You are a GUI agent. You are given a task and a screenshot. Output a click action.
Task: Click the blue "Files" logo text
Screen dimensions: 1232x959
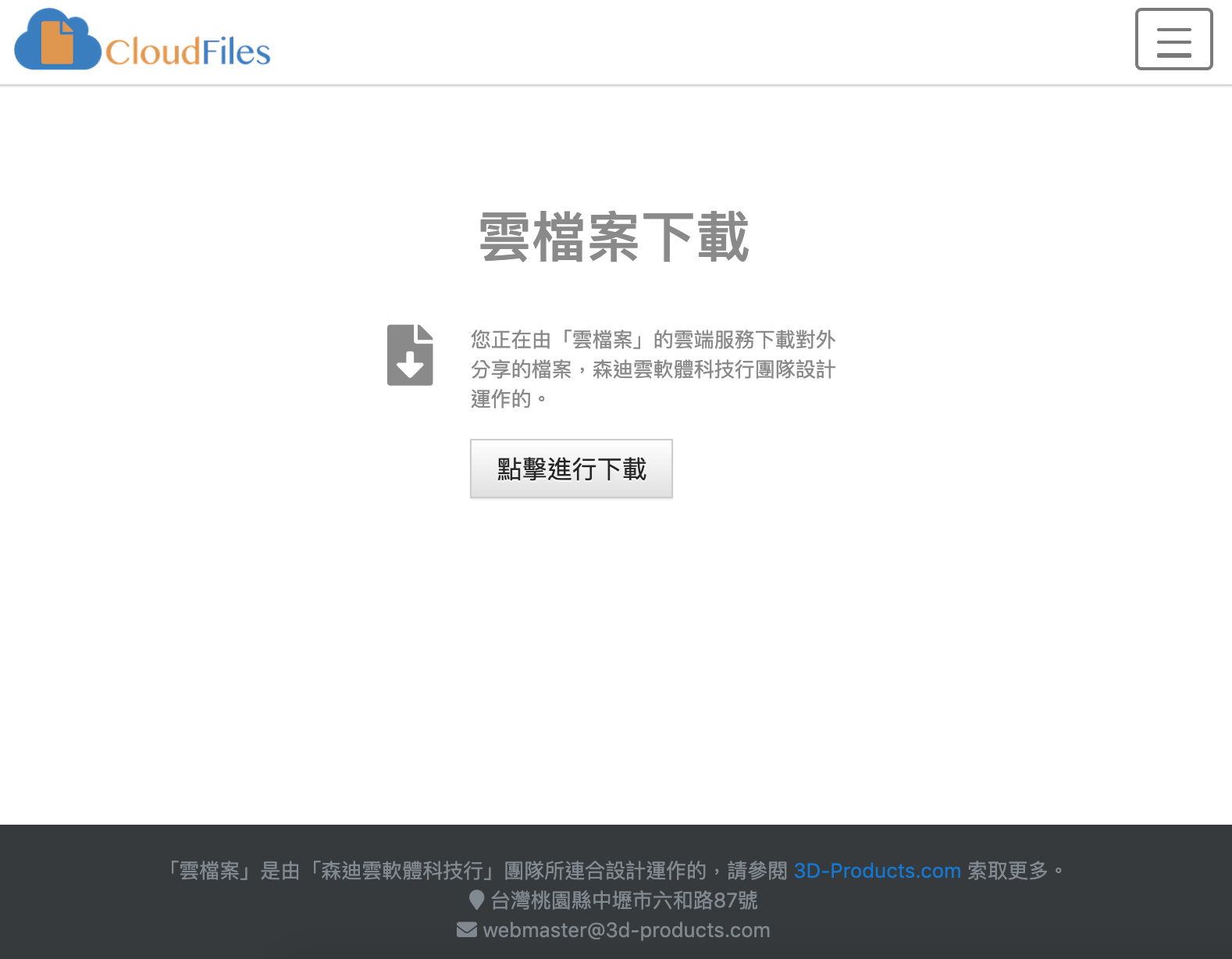[x=237, y=52]
